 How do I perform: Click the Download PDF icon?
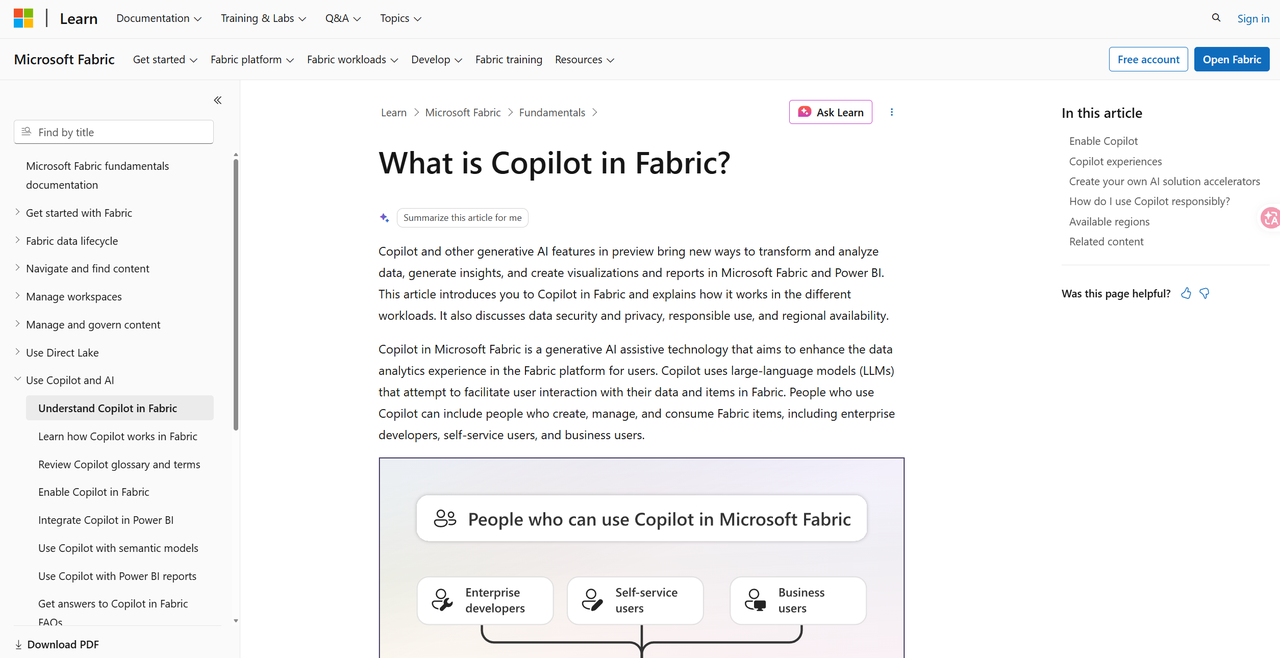19,644
